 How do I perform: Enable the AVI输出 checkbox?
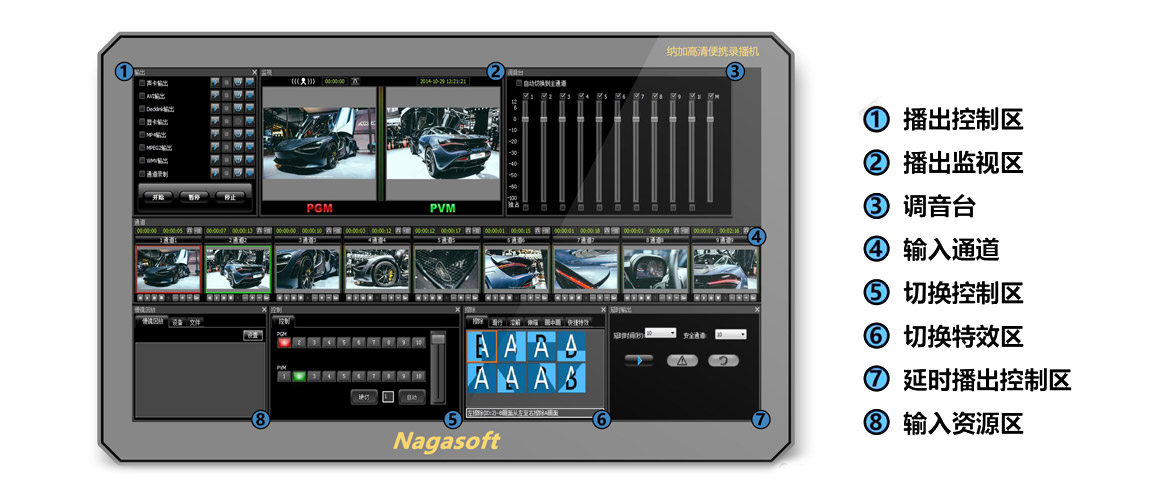(x=142, y=96)
